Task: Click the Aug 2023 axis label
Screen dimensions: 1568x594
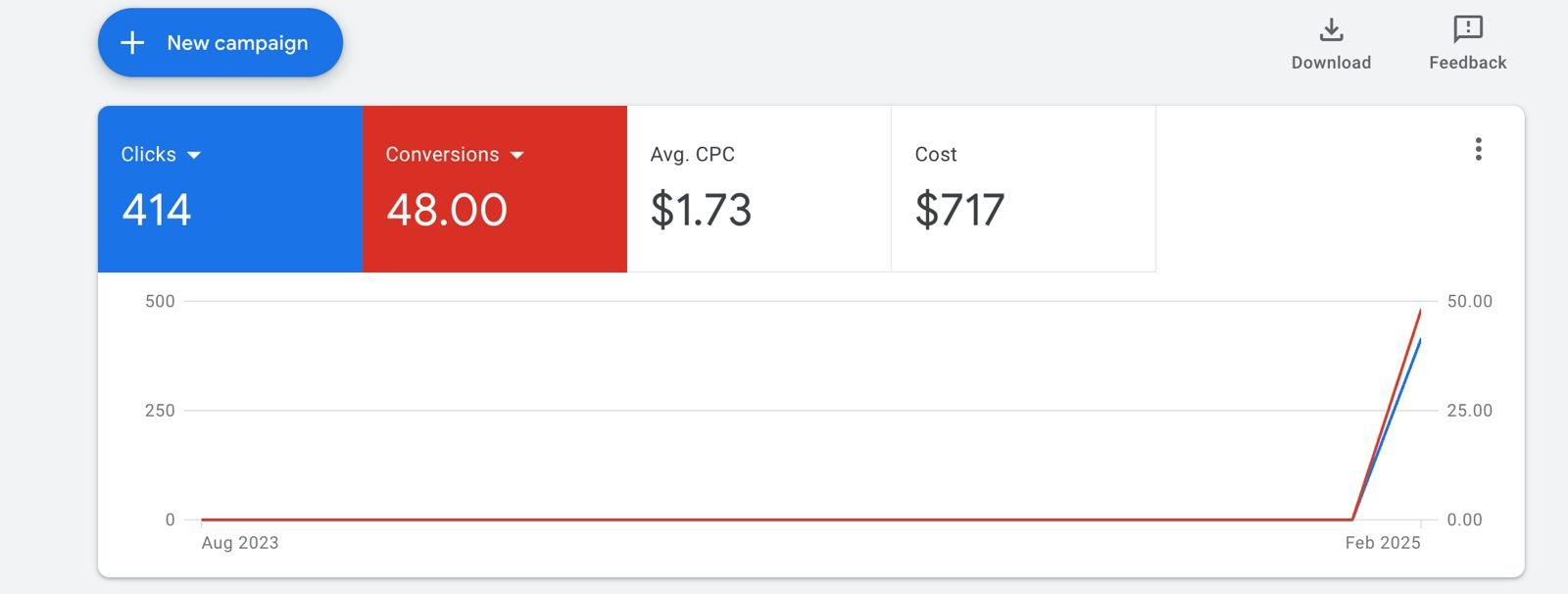Action: (x=240, y=543)
